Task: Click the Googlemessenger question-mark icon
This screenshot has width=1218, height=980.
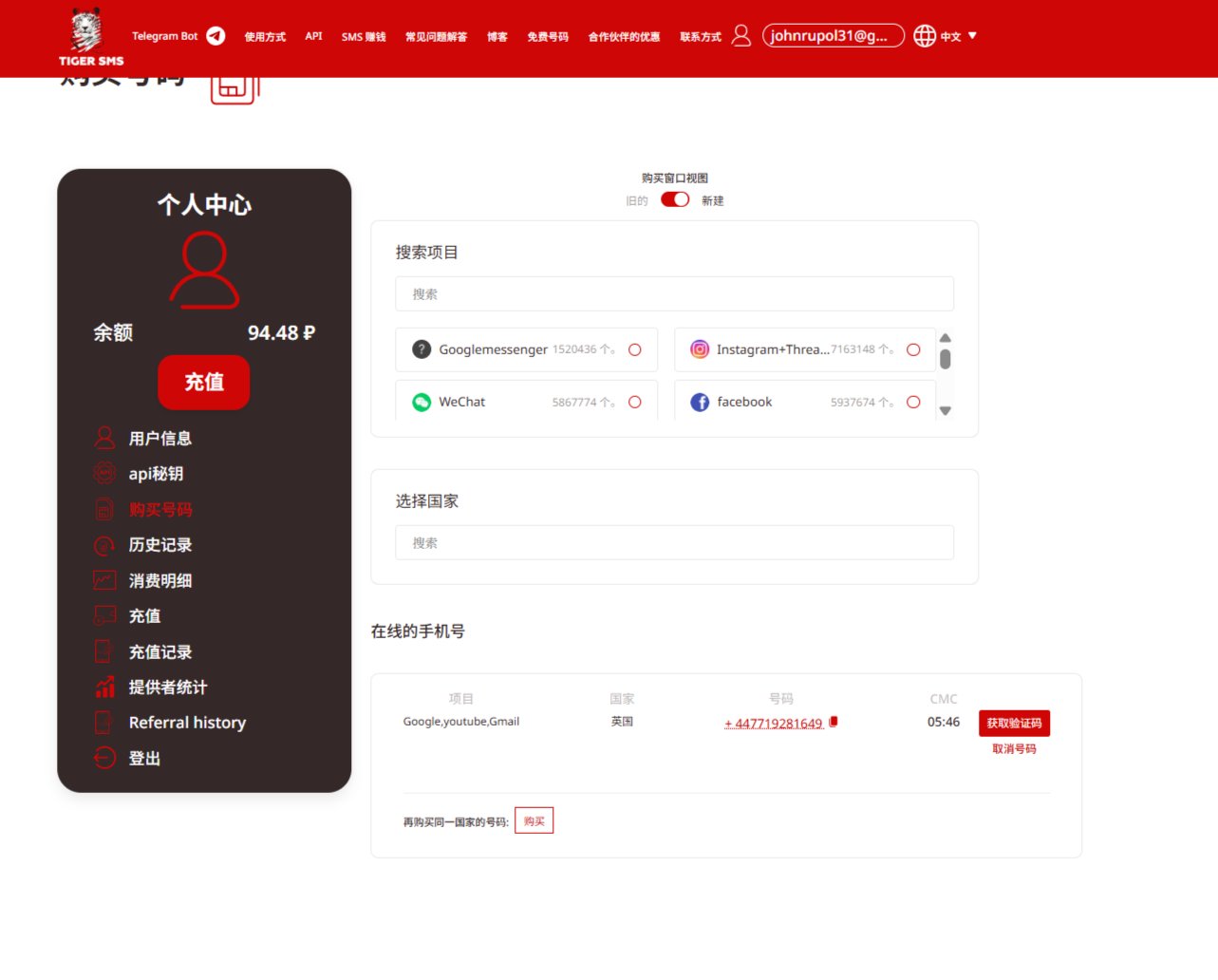Action: point(422,349)
